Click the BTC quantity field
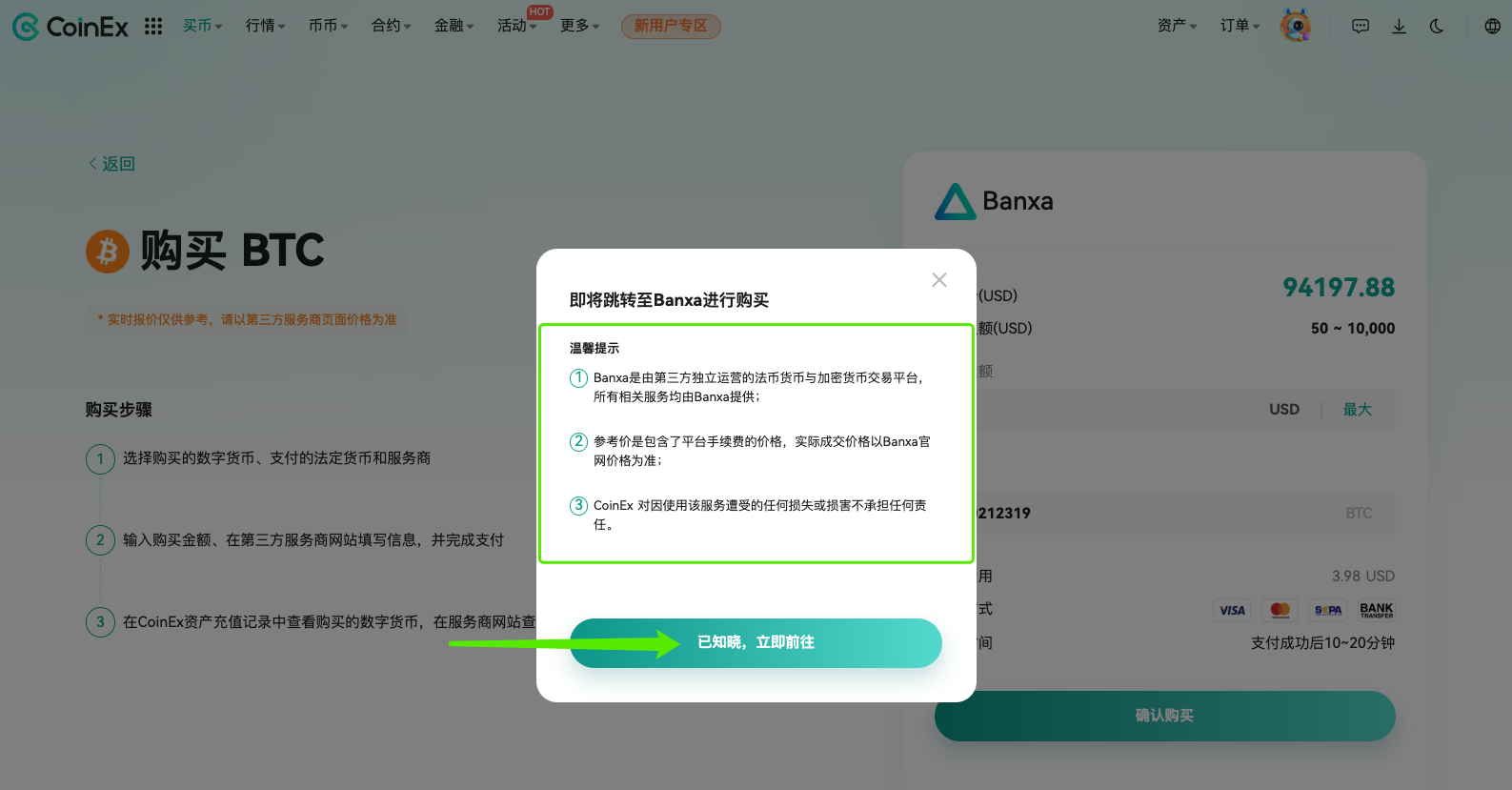This screenshot has width=1512, height=790. coord(1165,513)
